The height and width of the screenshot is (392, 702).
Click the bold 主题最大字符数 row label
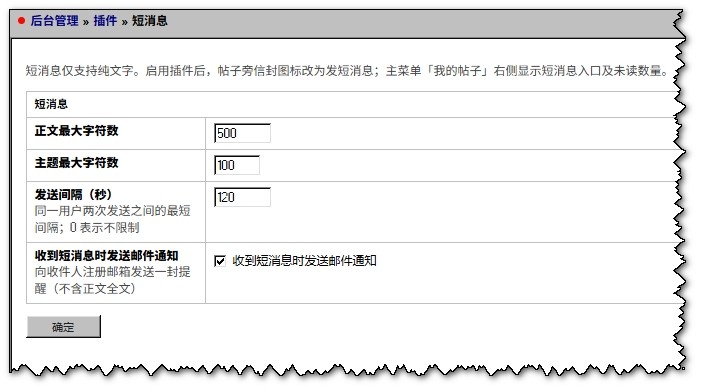[77, 162]
